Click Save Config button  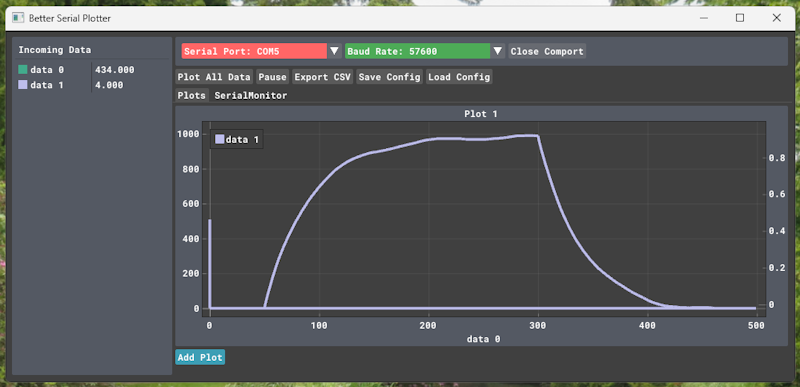point(389,77)
